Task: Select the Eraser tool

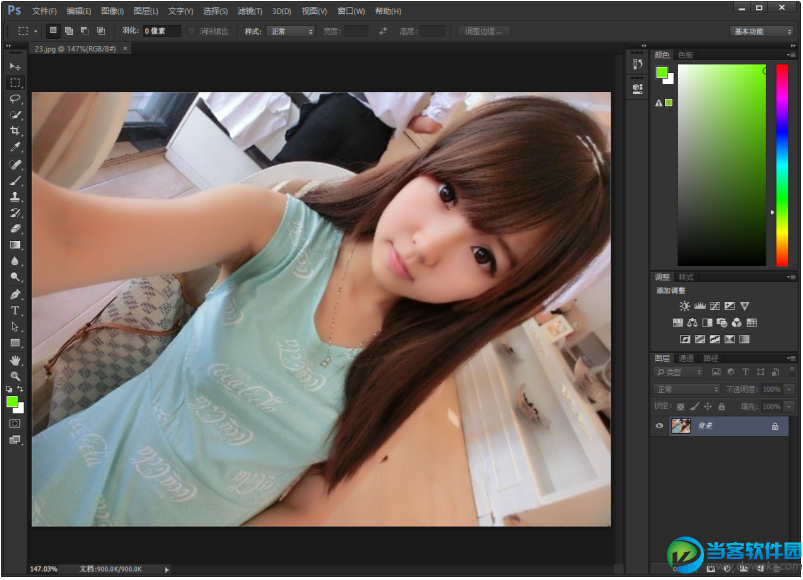Action: click(x=15, y=229)
